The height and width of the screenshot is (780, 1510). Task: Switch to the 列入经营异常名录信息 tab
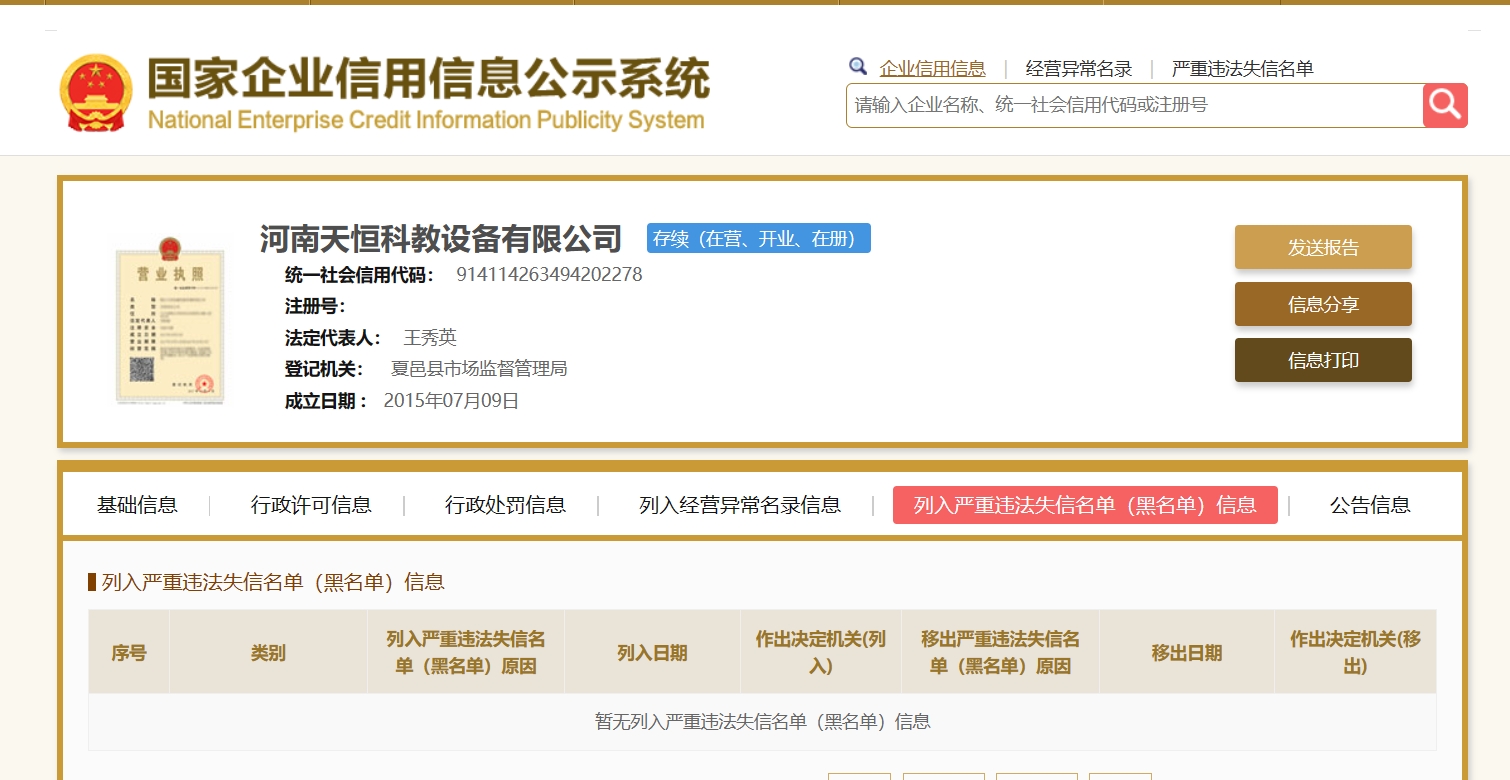point(740,505)
